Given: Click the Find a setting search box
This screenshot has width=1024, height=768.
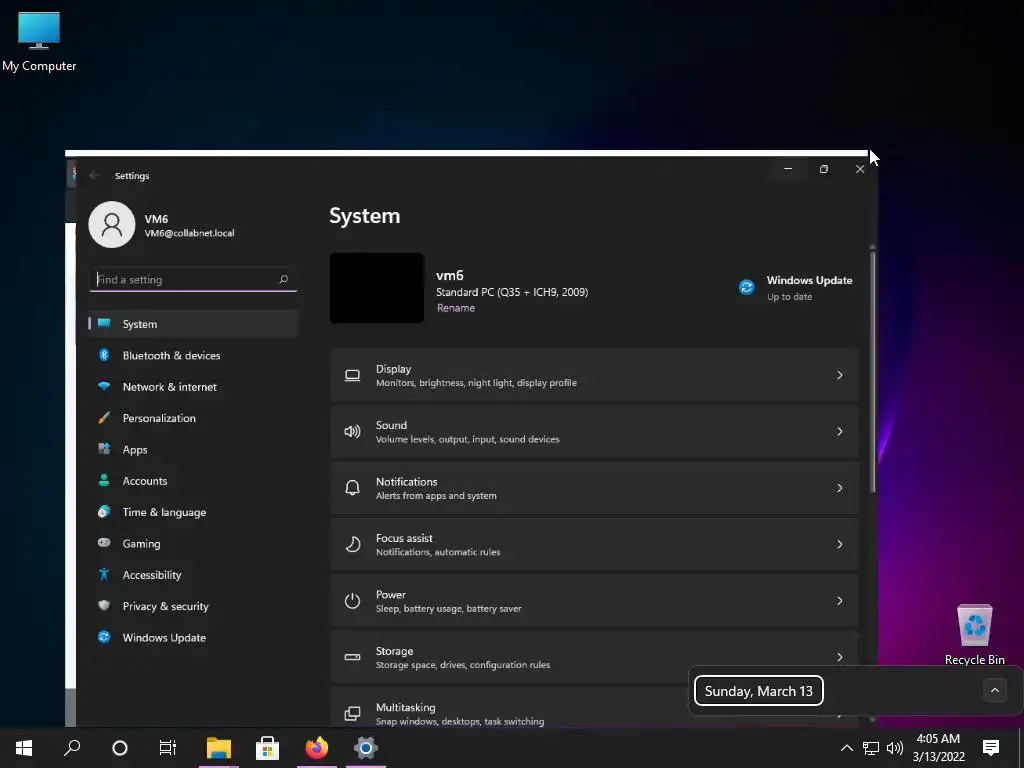Looking at the screenshot, I should pos(193,280).
